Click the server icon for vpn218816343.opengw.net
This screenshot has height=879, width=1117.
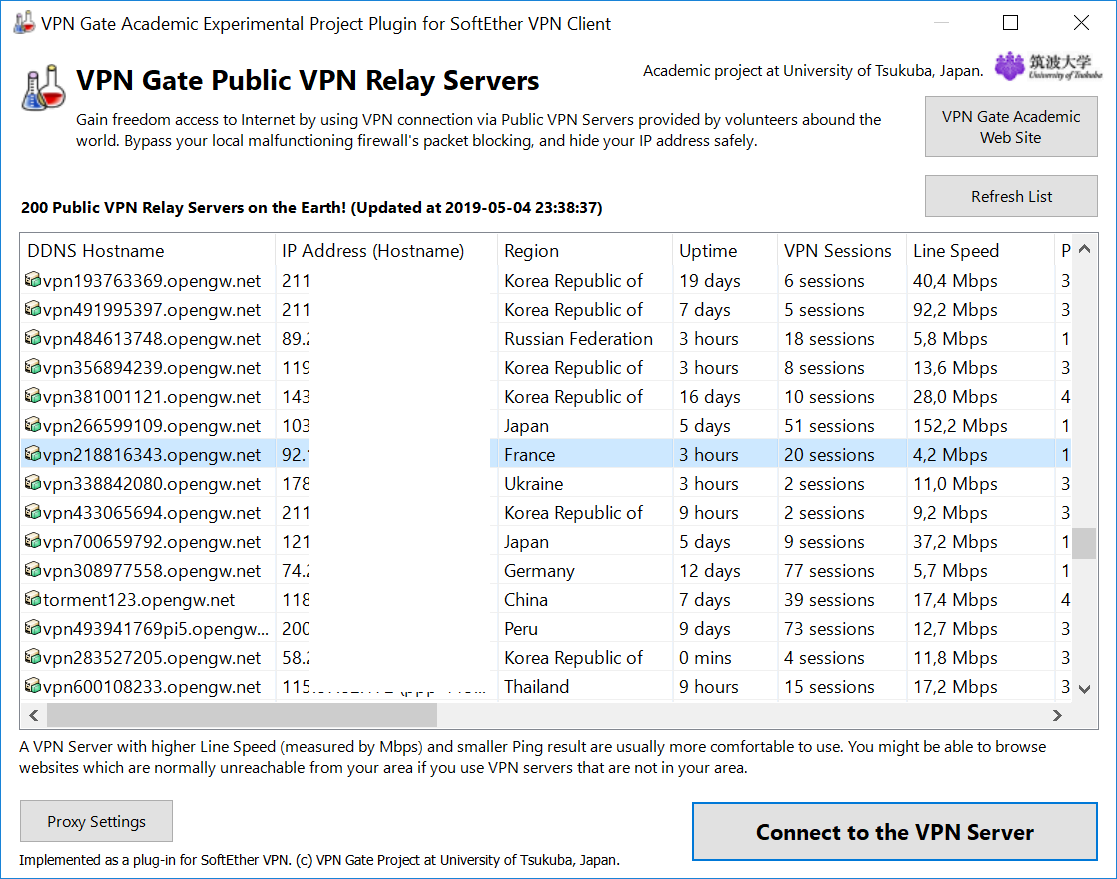coord(33,454)
